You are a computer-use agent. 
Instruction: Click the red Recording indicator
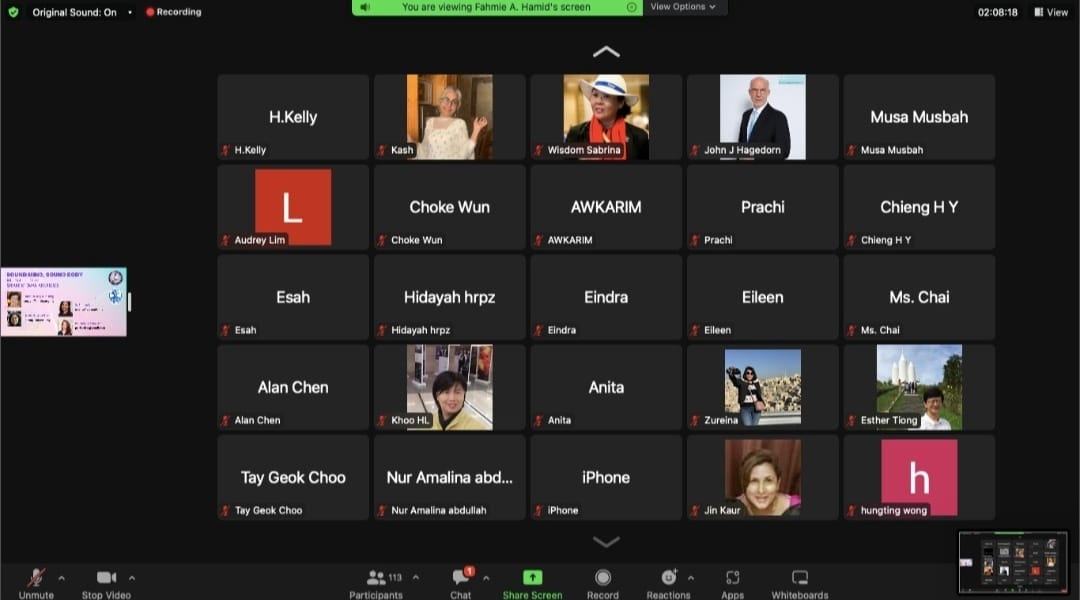coord(173,12)
